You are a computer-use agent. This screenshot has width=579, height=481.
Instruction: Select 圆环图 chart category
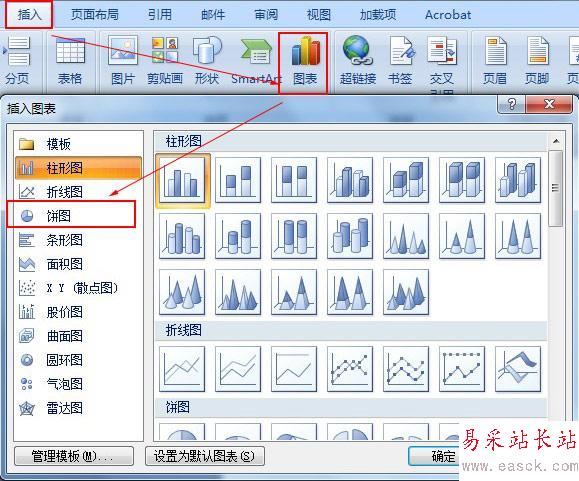tap(78, 360)
